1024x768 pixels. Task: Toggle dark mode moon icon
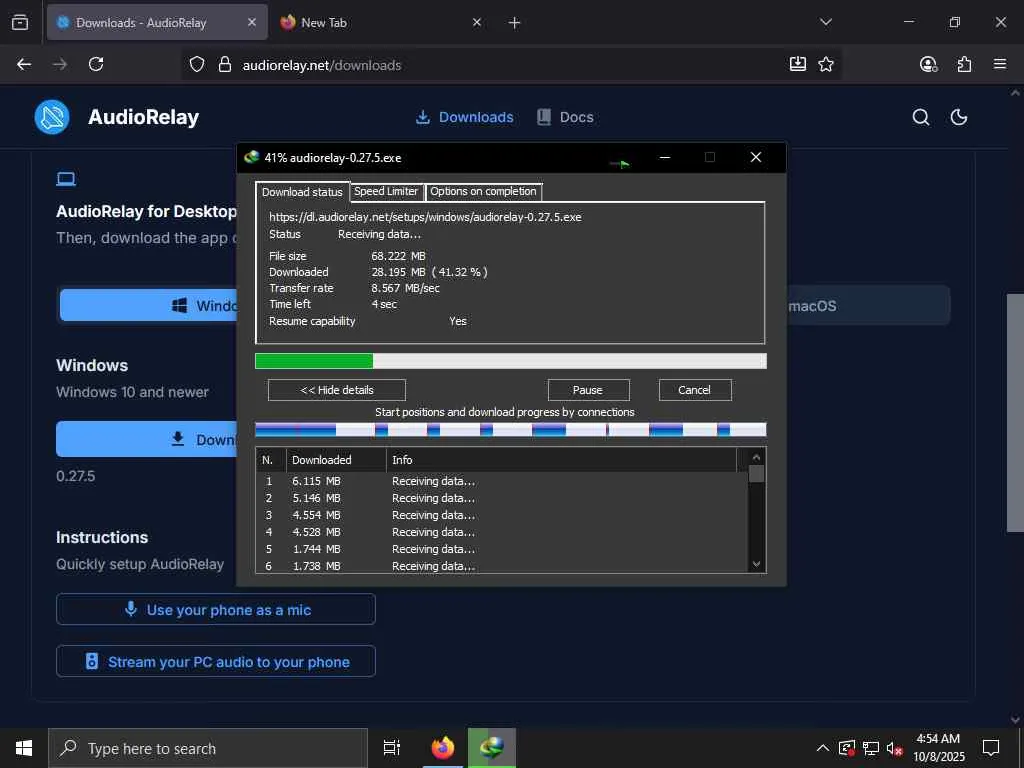(959, 117)
